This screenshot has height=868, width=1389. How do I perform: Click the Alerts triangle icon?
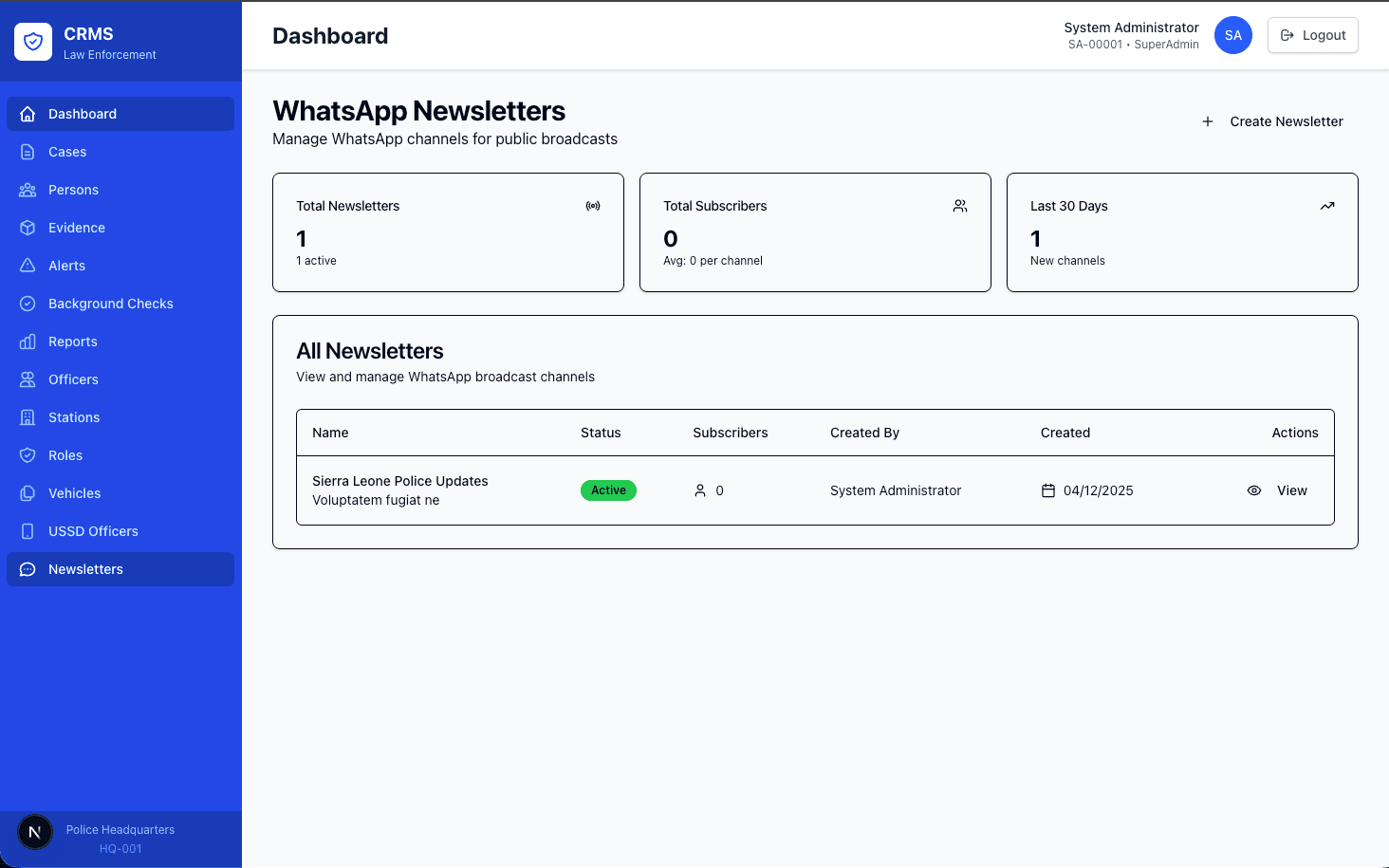point(28,266)
